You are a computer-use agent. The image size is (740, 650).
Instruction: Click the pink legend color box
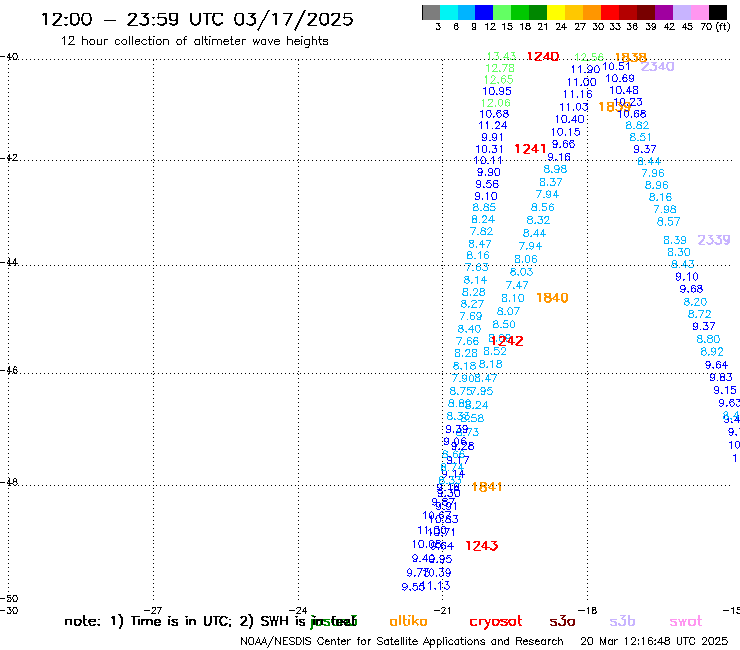point(699,12)
